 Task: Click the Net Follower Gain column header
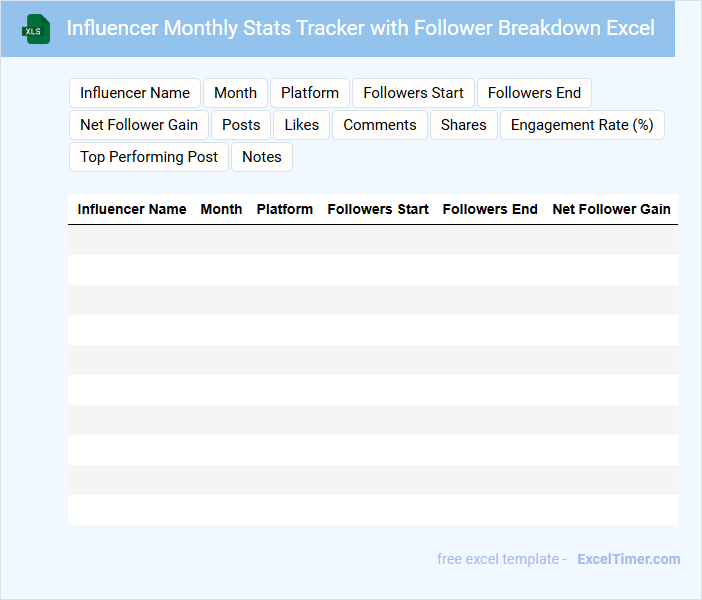(611, 209)
